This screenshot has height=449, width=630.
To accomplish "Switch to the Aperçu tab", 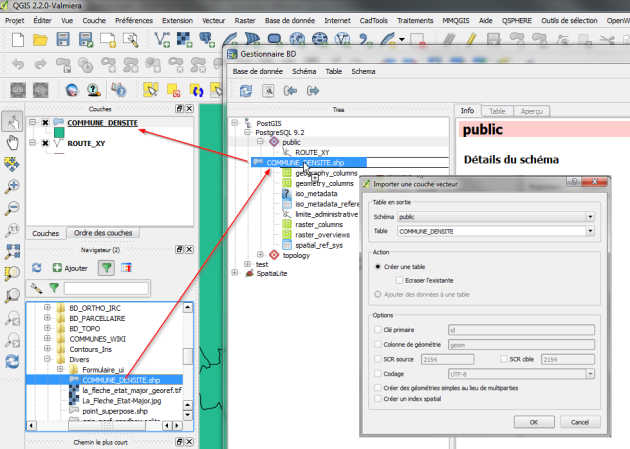I will [x=531, y=111].
